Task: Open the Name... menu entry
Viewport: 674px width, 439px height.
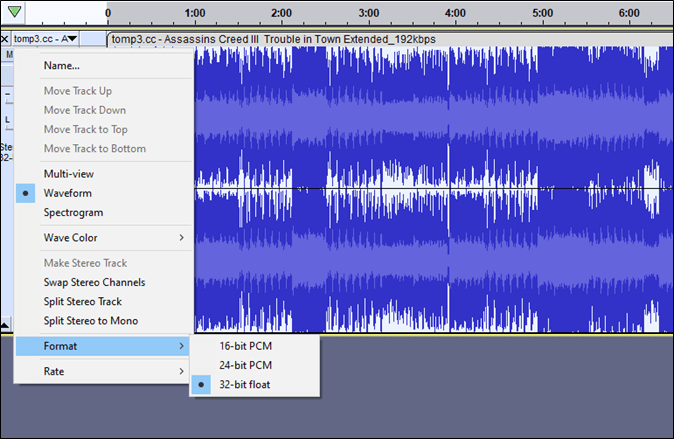Action: point(61,66)
